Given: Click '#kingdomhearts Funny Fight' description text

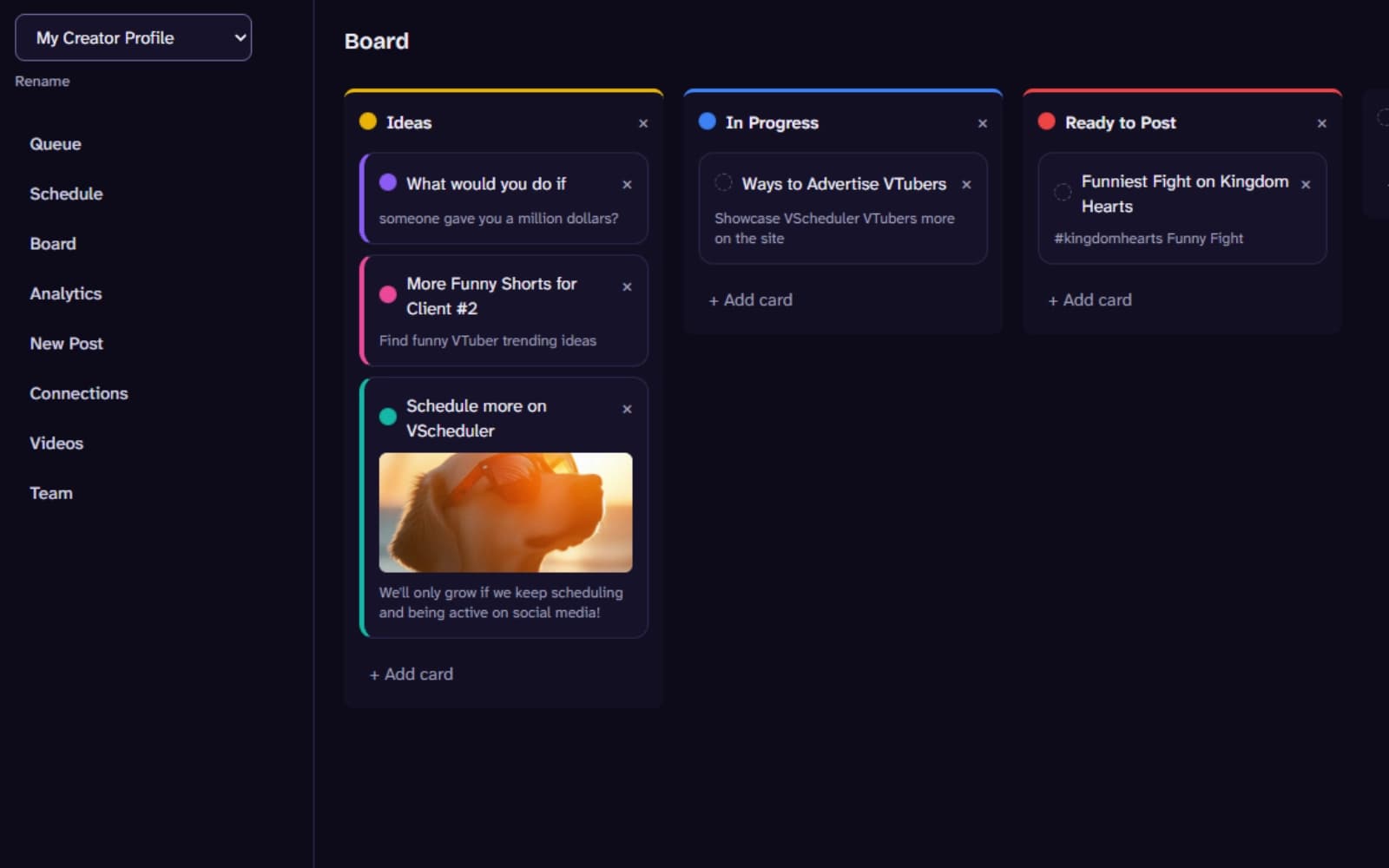Looking at the screenshot, I should point(1149,238).
